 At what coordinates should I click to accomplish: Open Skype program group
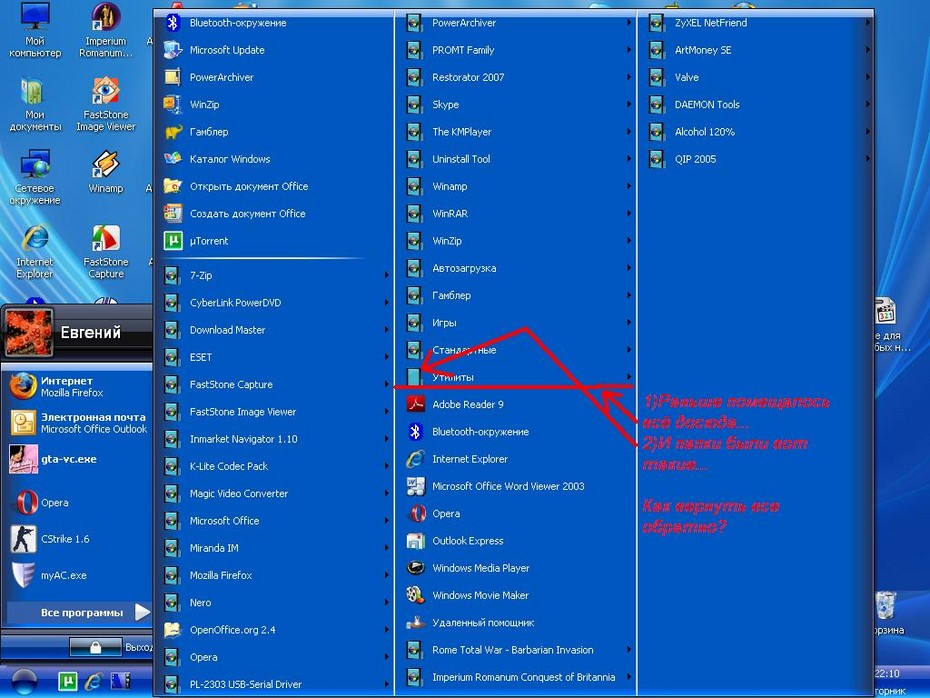(x=515, y=105)
